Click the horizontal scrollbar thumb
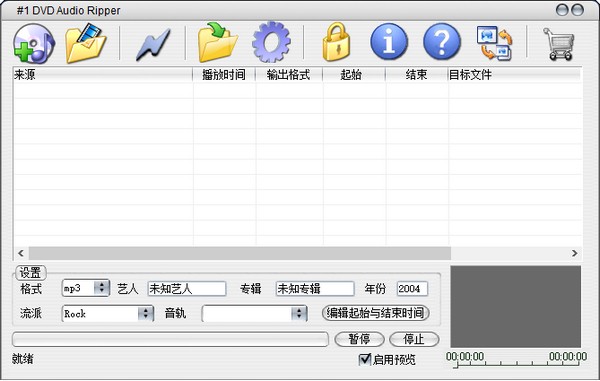The image size is (600, 381). pyautogui.click(x=240, y=253)
